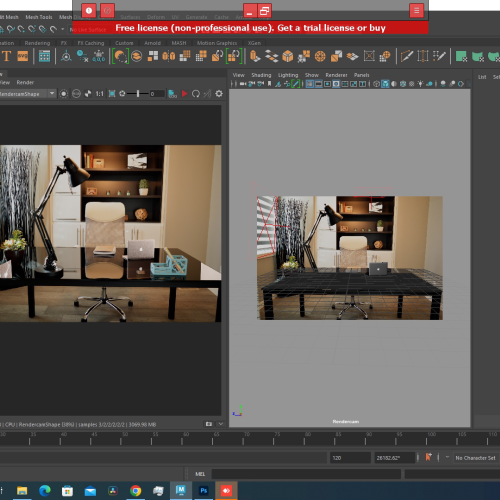Viewport: 500px width, 500px height.
Task: Adjust the exposure slider in render view
Action: [138, 94]
